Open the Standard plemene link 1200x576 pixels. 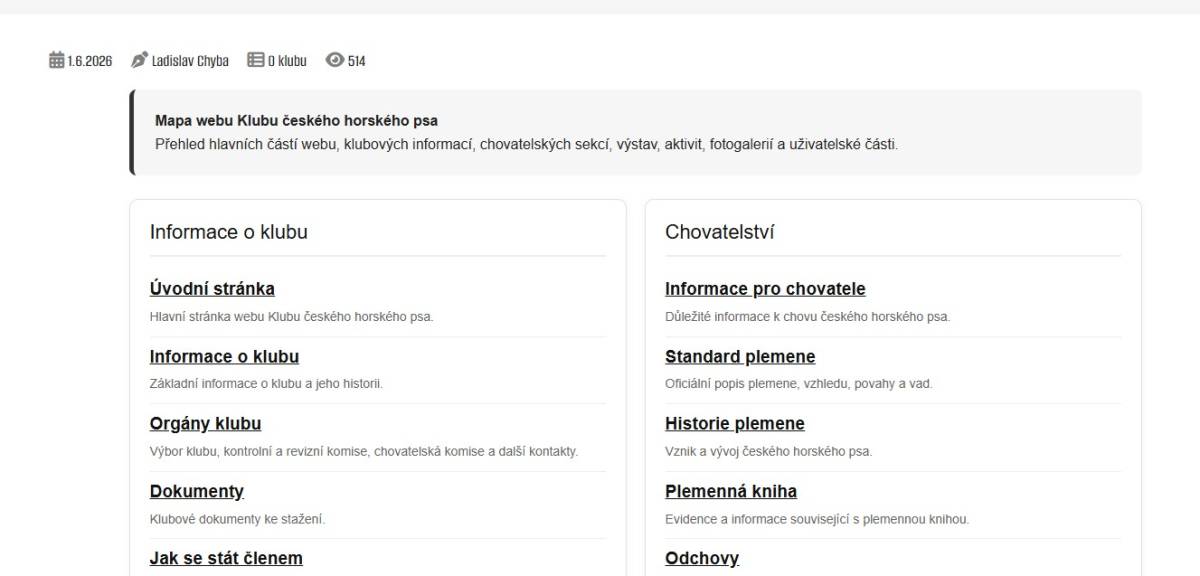(x=740, y=356)
